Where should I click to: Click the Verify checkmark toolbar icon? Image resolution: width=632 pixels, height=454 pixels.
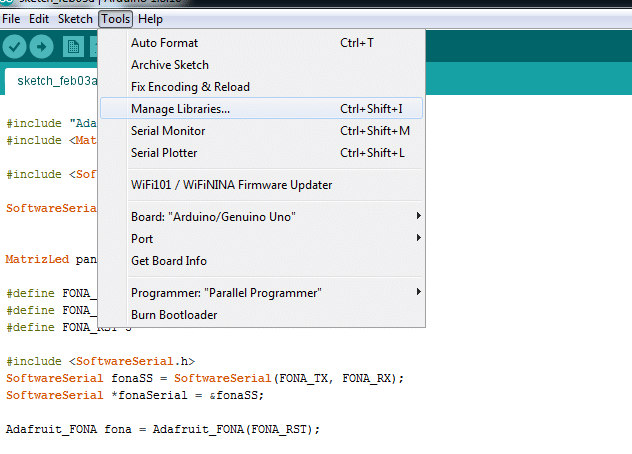14,47
